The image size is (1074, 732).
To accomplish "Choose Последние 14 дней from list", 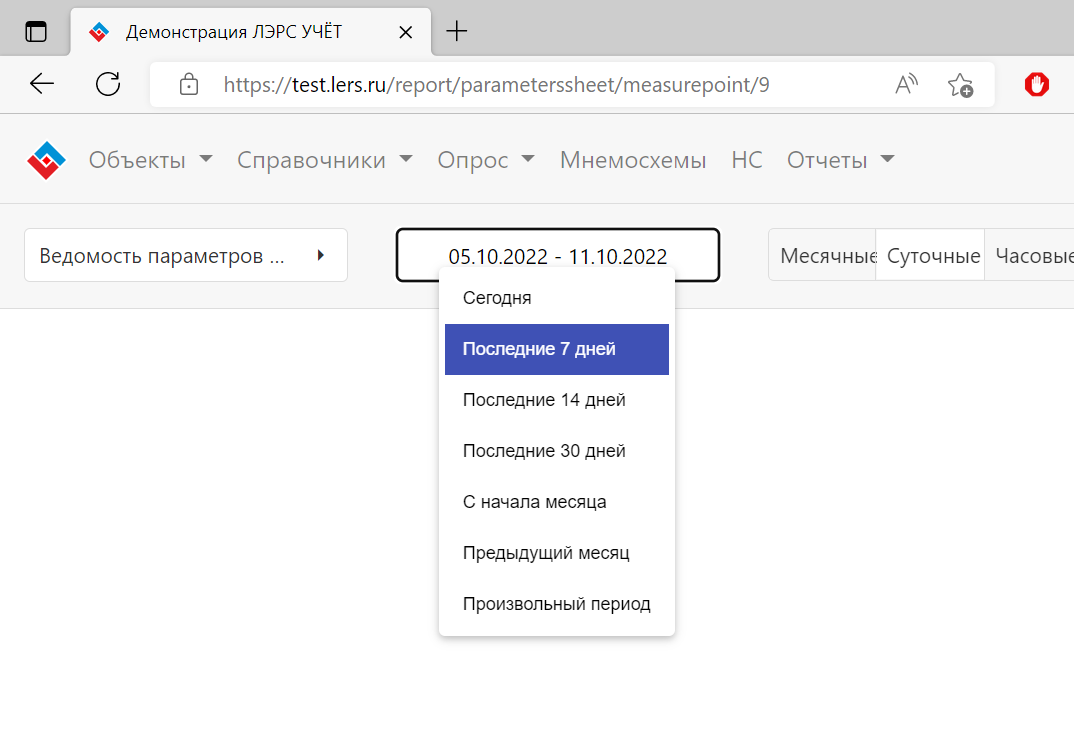I will coord(544,400).
